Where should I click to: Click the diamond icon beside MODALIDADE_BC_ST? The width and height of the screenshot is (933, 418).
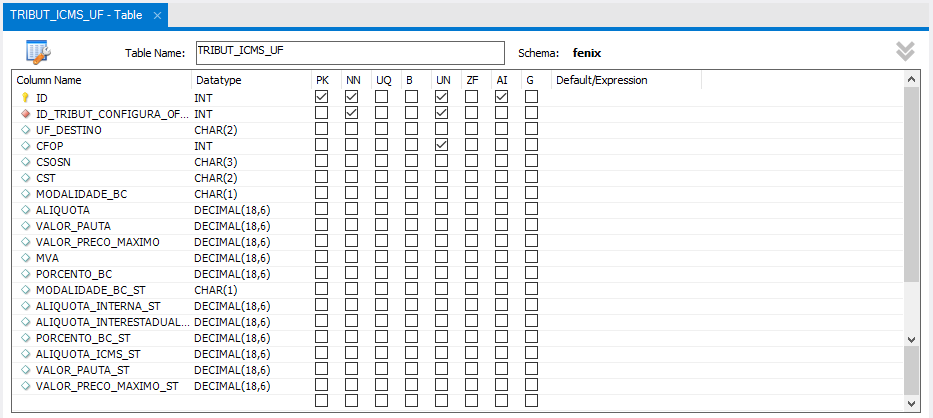coord(25,290)
